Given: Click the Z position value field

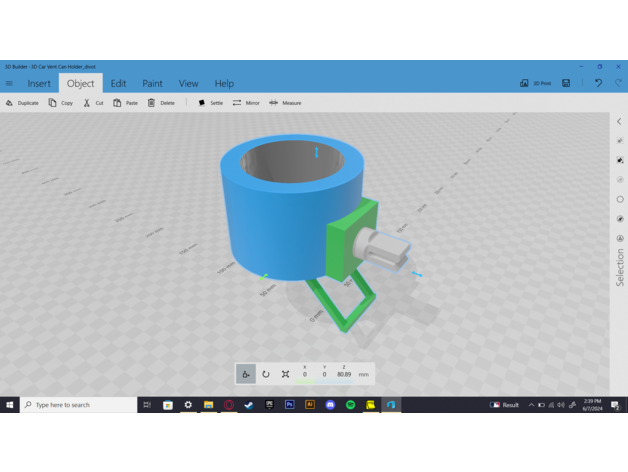Looking at the screenshot, I should click(344, 375).
